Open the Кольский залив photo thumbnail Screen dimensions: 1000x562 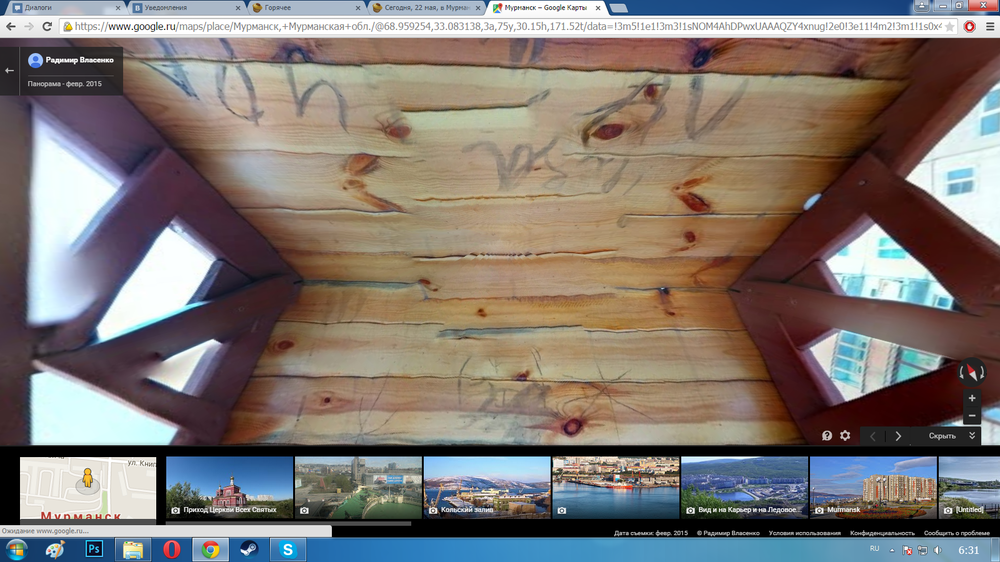pos(487,487)
